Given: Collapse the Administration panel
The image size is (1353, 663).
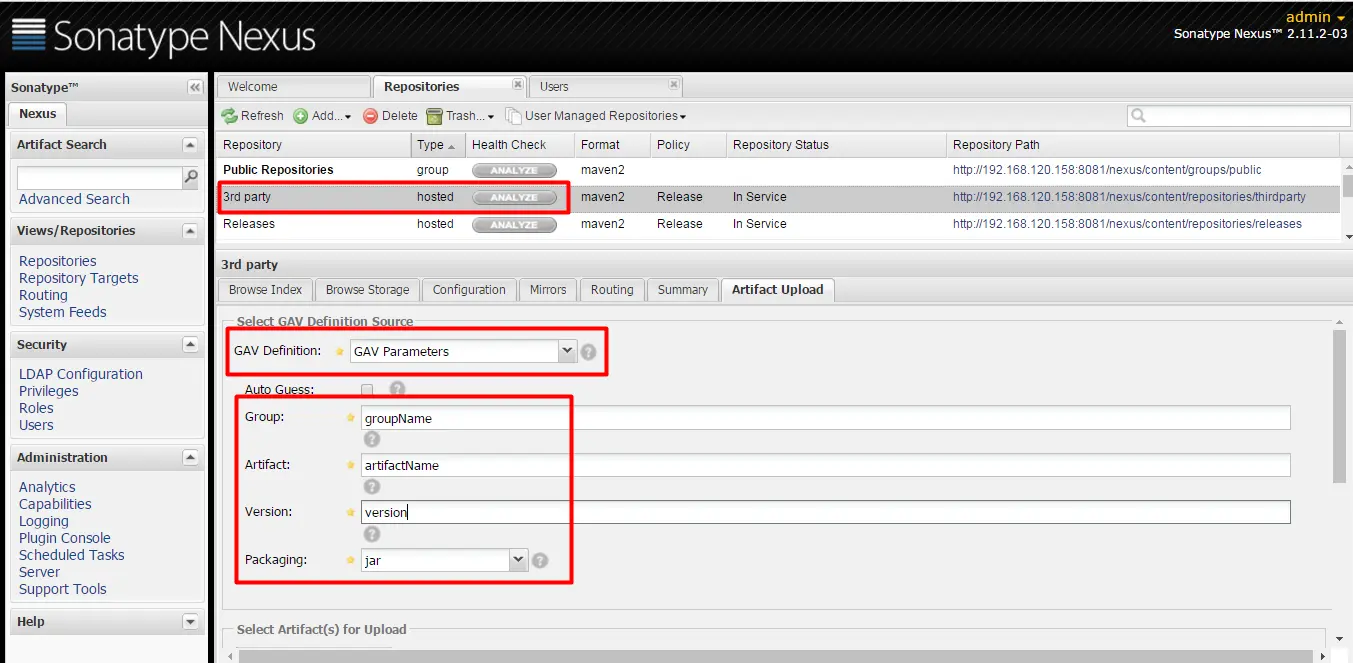Looking at the screenshot, I should [x=190, y=458].
